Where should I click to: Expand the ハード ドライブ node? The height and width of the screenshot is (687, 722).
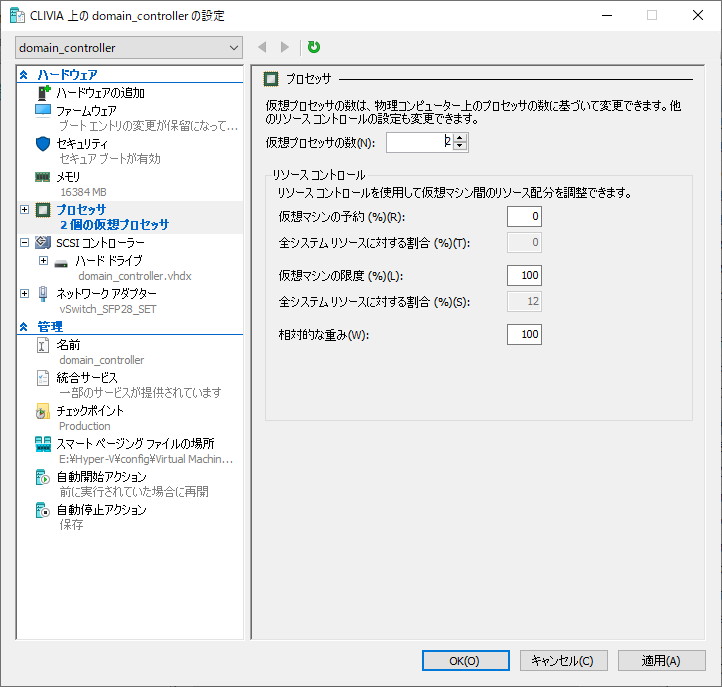pos(43,261)
